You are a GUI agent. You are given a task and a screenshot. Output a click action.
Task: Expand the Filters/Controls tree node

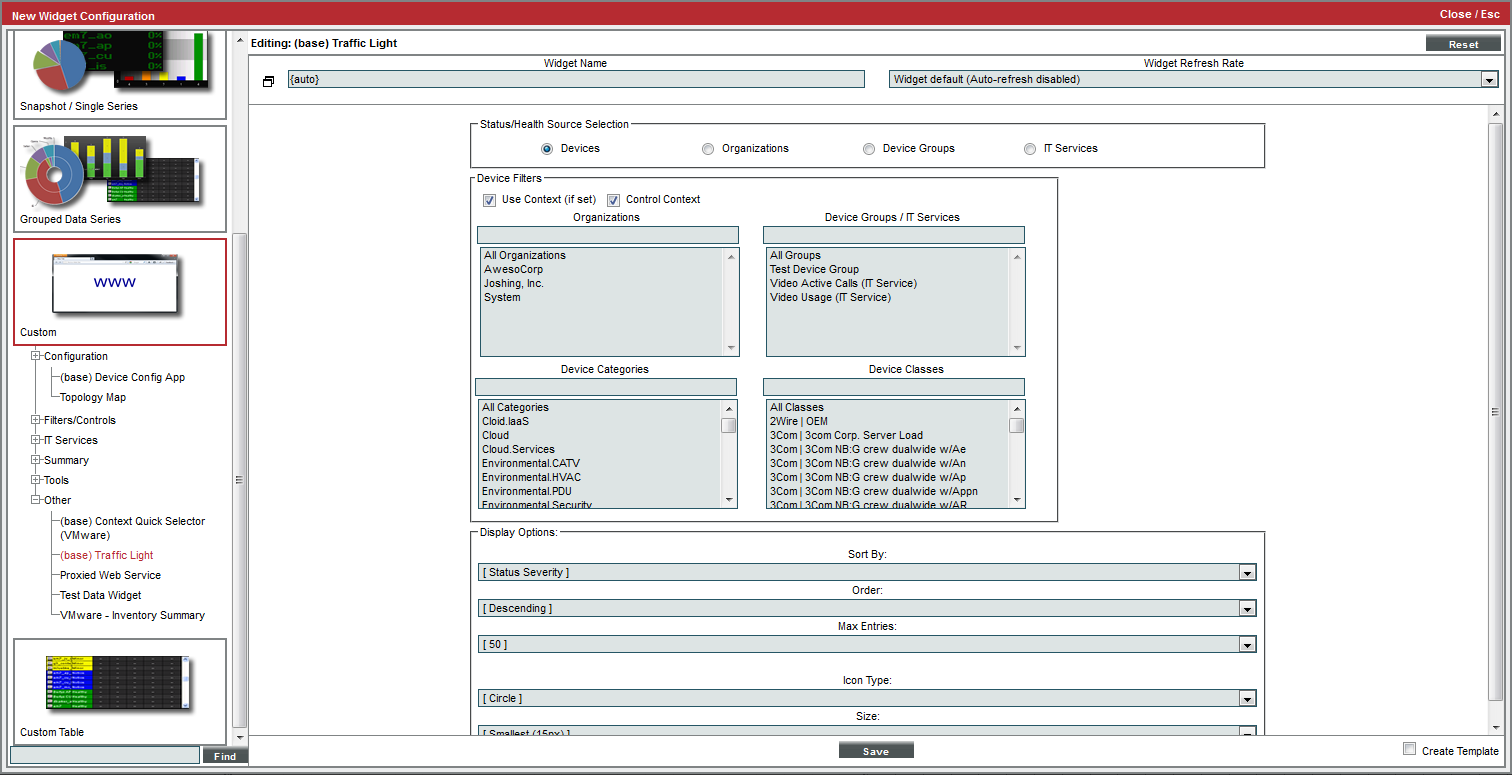[36, 420]
